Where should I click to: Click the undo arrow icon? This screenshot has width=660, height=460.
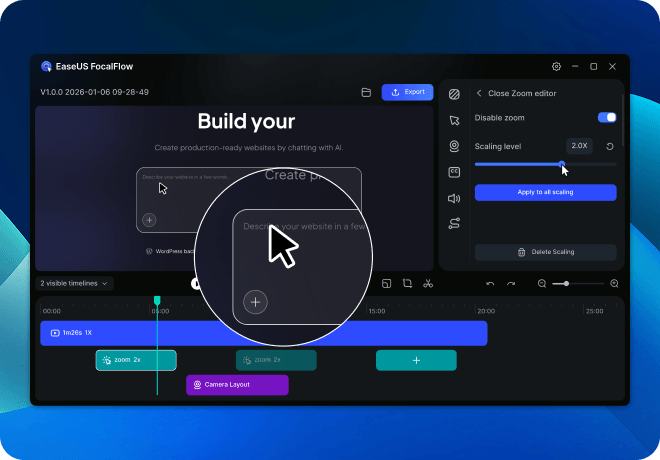490,283
